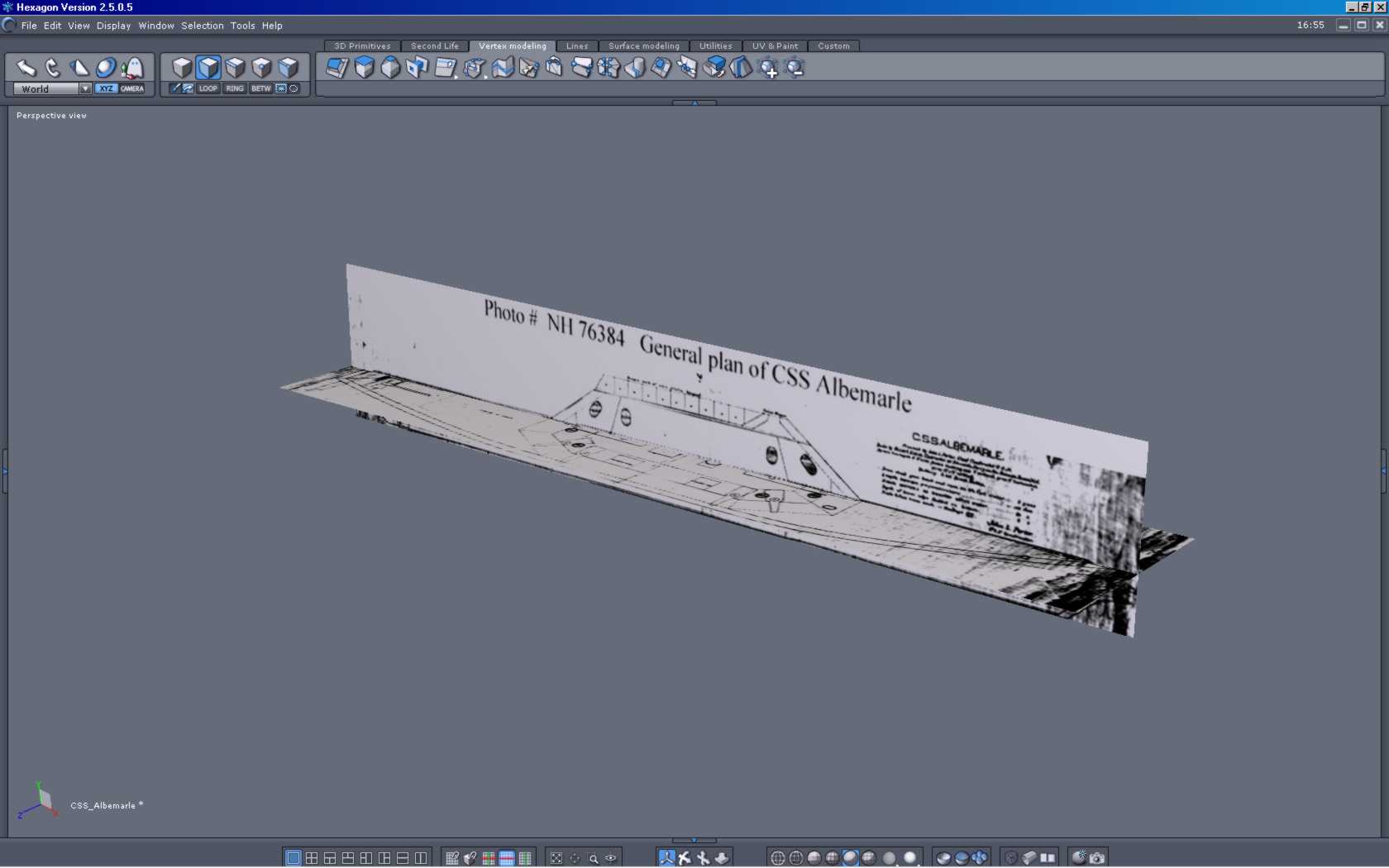
Task: Click the plain white sphere display icon
Action: (910, 858)
